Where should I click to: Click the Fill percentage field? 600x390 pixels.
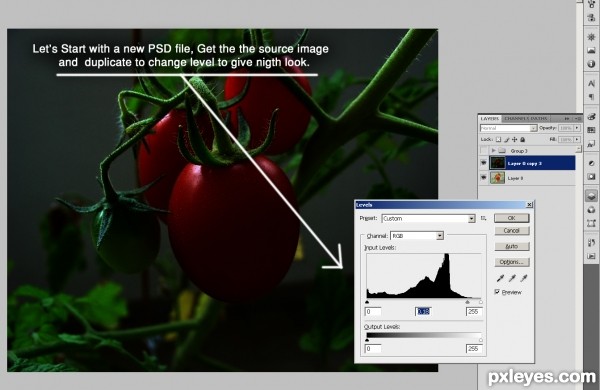click(566, 140)
